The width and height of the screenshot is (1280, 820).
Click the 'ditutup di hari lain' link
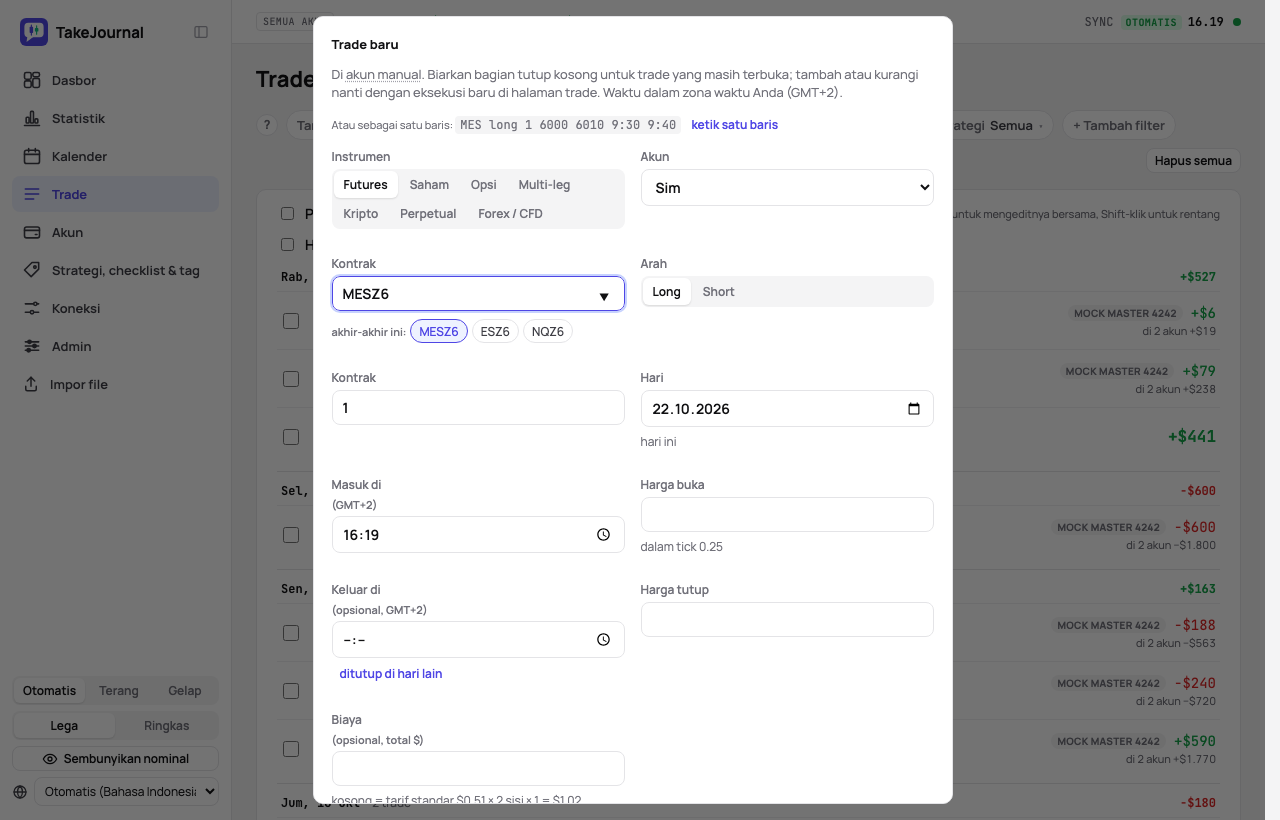point(391,674)
